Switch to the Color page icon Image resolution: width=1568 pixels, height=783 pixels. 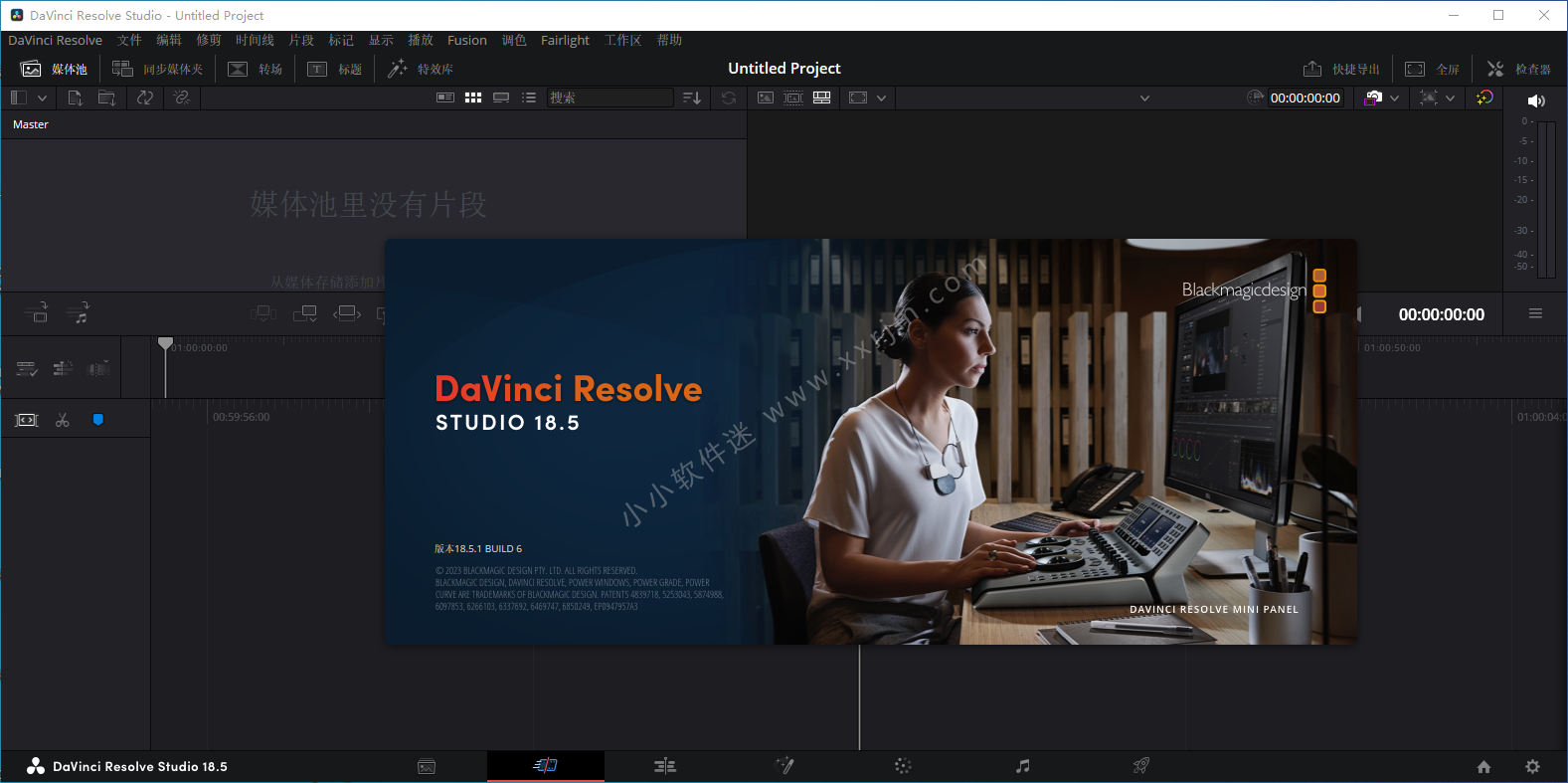click(x=903, y=766)
